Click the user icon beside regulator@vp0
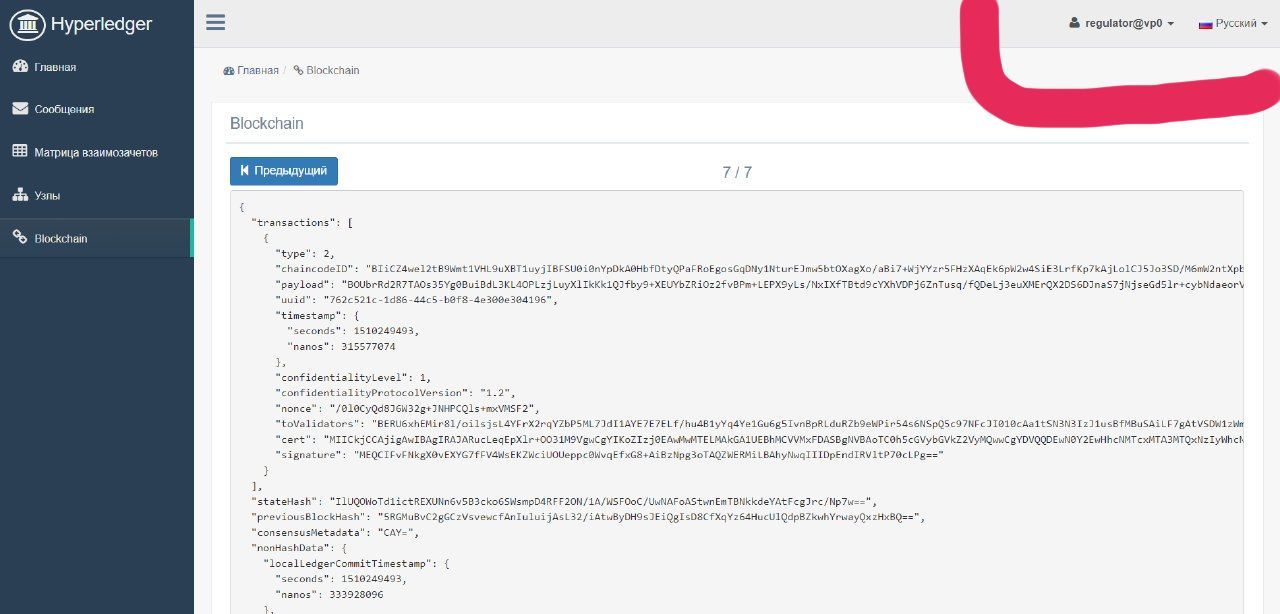This screenshot has height=614, width=1280. point(1075,23)
